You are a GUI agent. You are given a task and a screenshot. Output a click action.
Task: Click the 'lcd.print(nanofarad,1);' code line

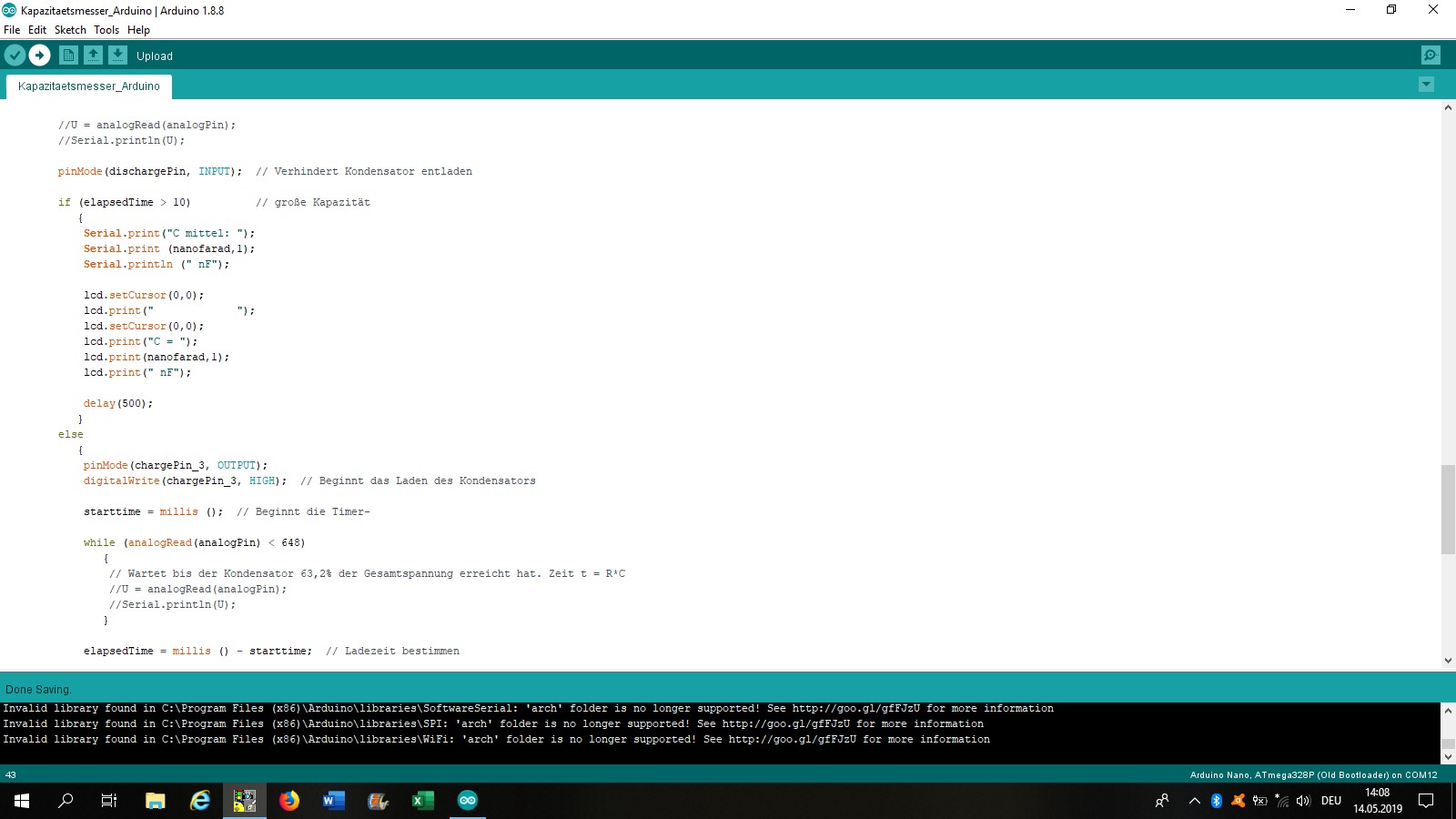click(x=157, y=357)
